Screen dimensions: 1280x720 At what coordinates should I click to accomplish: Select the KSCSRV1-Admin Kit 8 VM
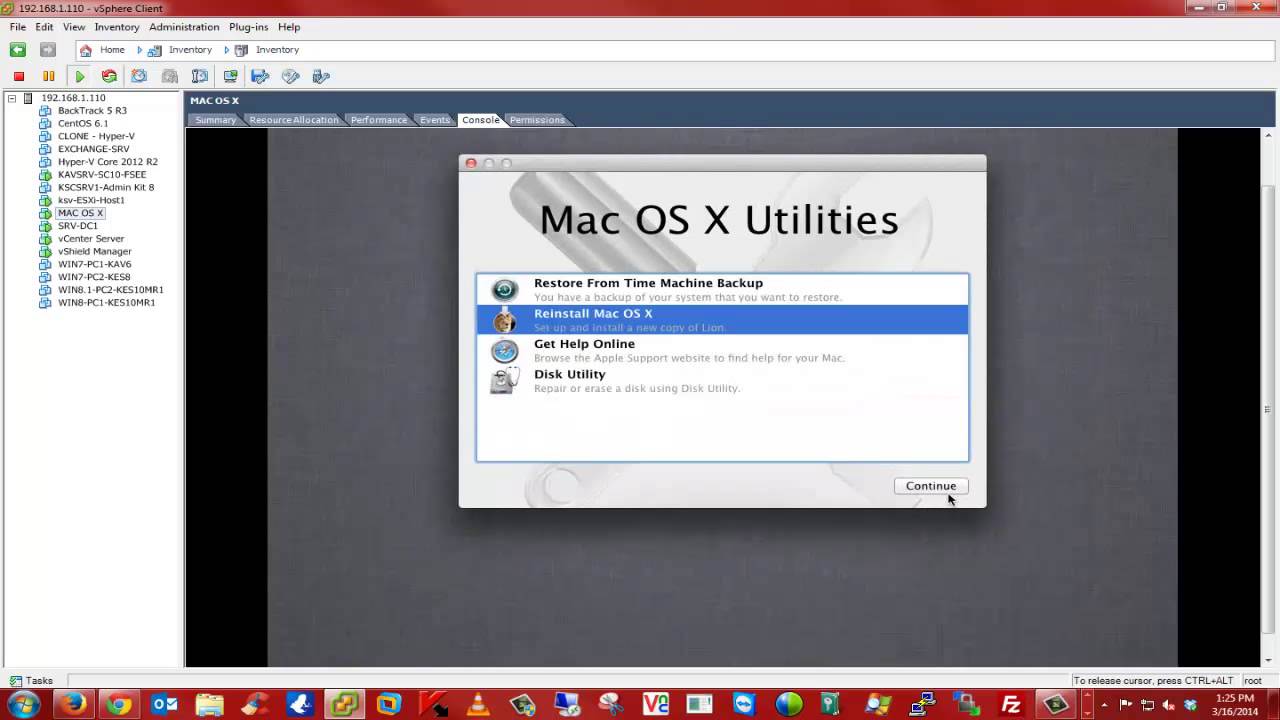[106, 187]
